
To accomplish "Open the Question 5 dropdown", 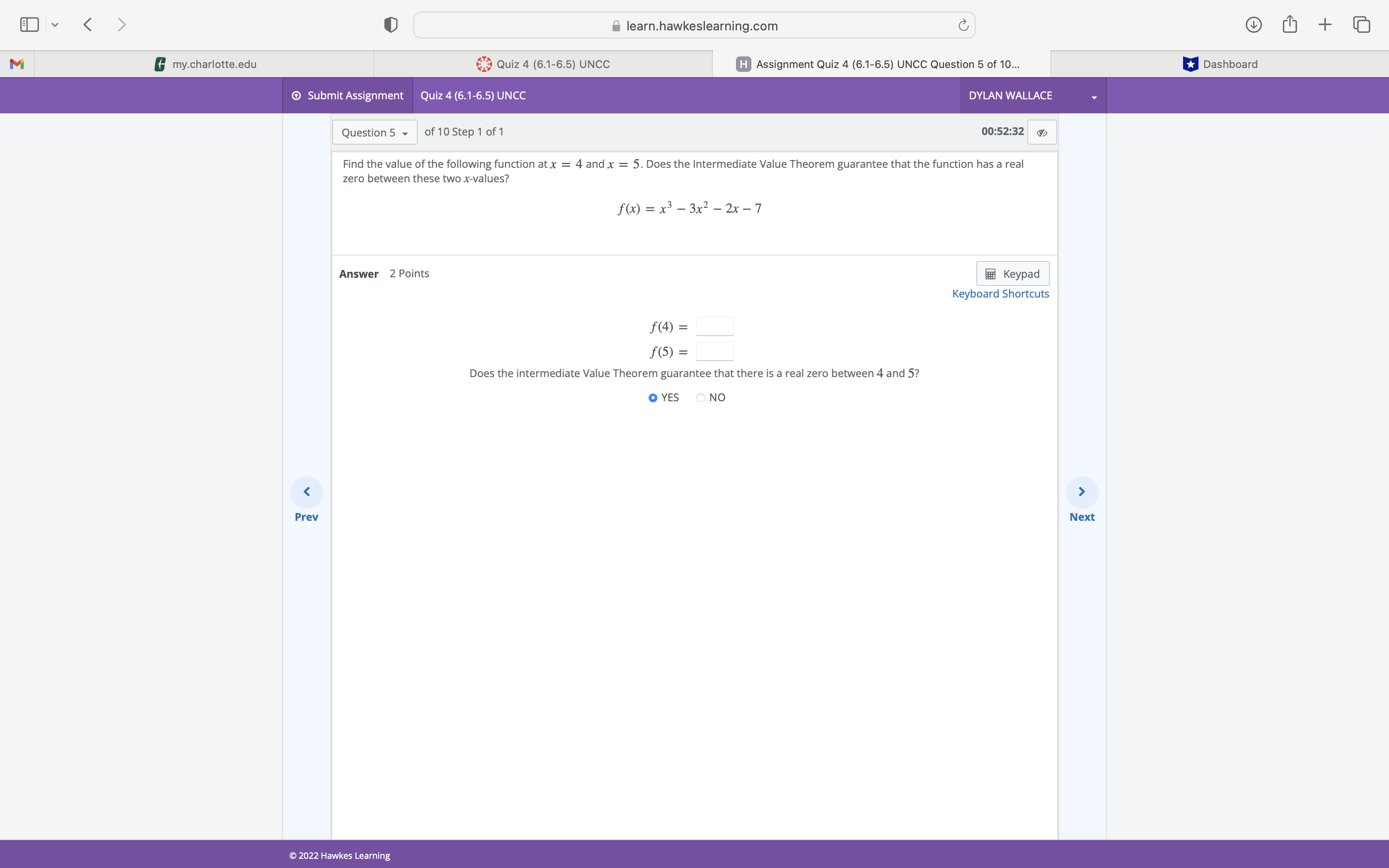I will [x=374, y=133].
